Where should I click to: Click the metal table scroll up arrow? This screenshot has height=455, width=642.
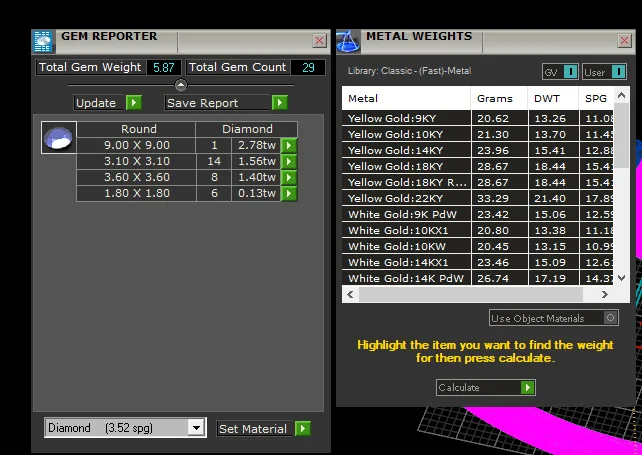621,96
